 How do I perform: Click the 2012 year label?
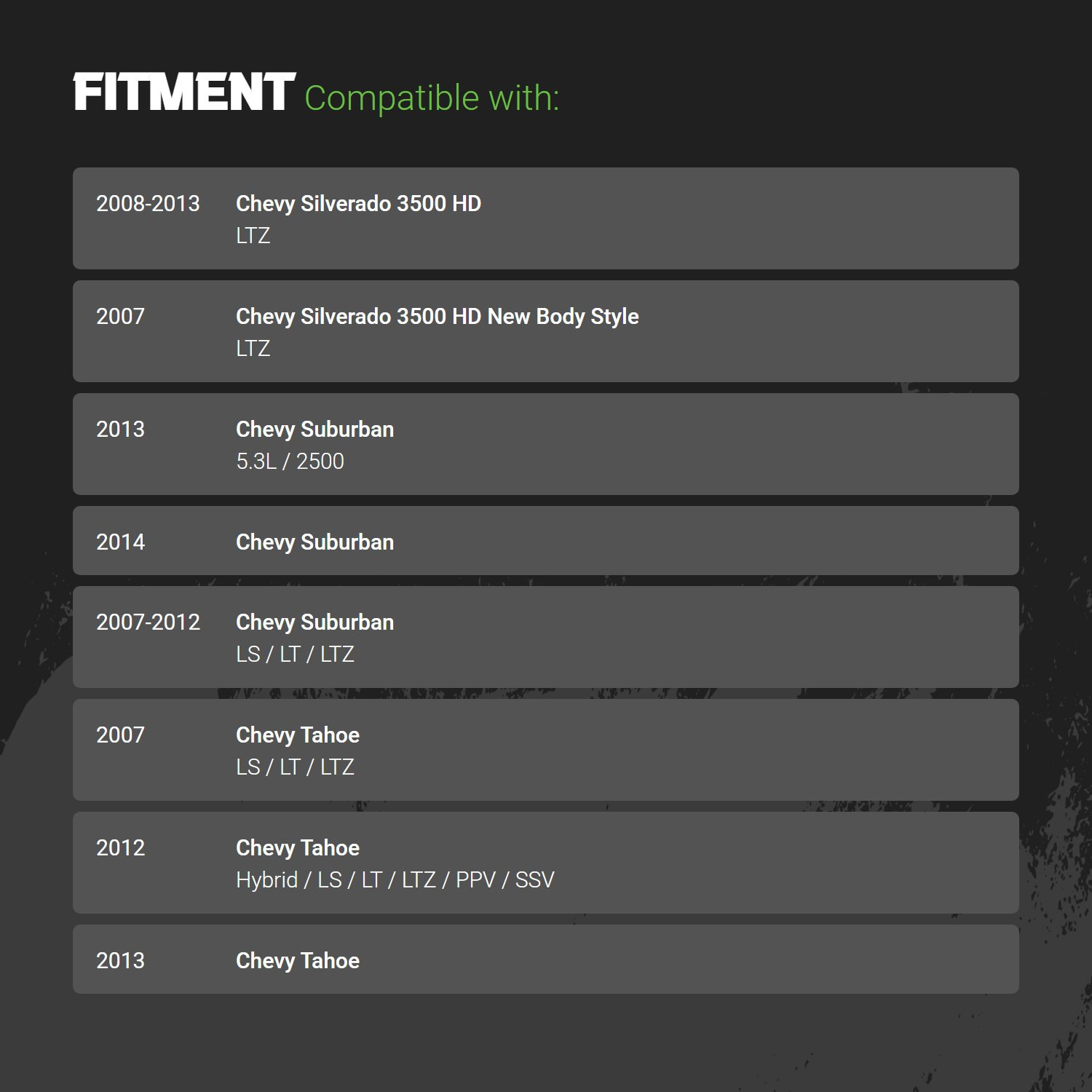[120, 847]
